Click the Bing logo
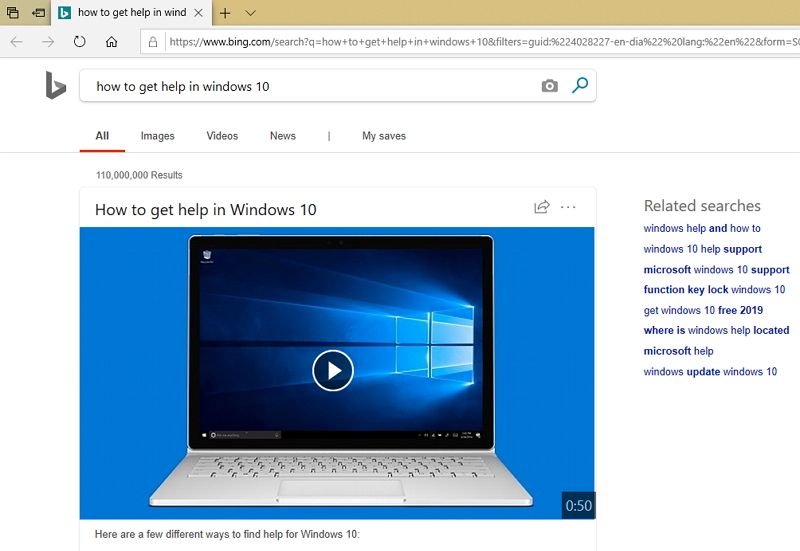 56,85
